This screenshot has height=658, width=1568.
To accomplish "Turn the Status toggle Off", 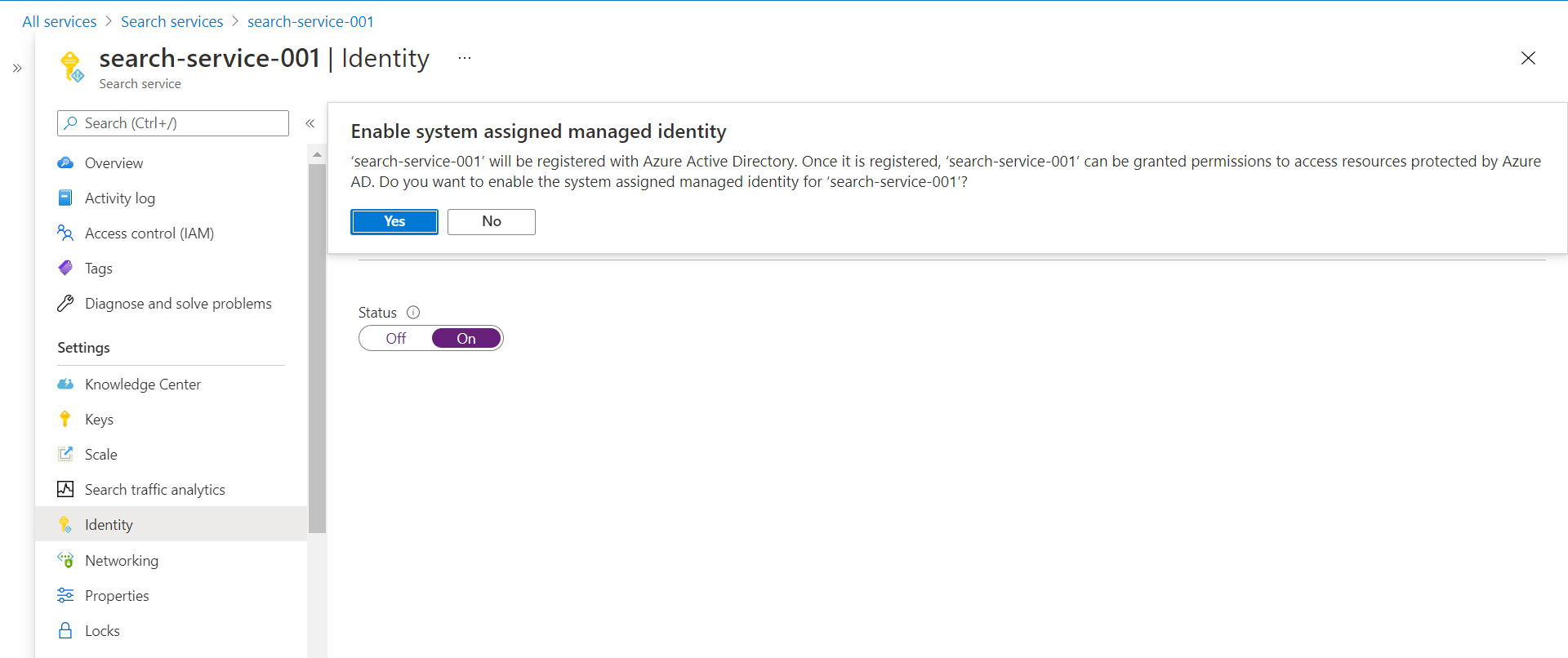I will pyautogui.click(x=396, y=338).
